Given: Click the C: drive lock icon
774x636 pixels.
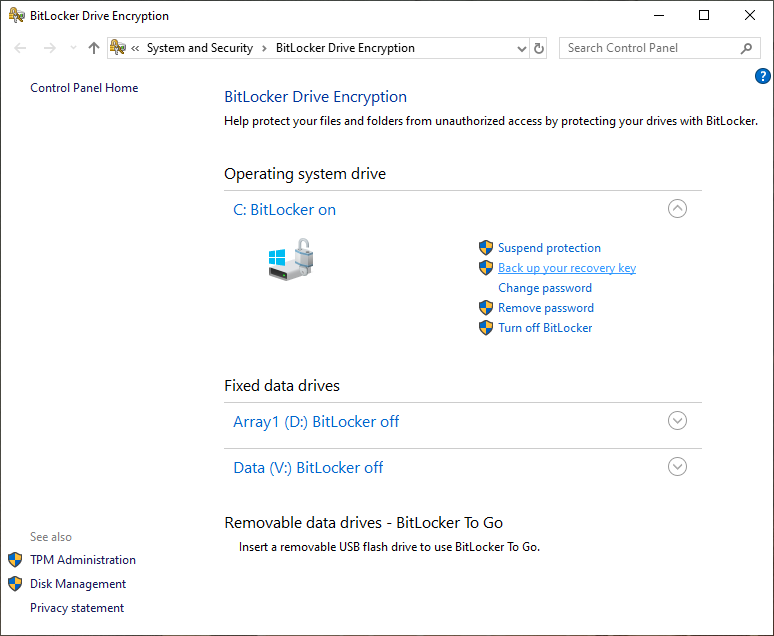Looking at the screenshot, I should point(291,259).
